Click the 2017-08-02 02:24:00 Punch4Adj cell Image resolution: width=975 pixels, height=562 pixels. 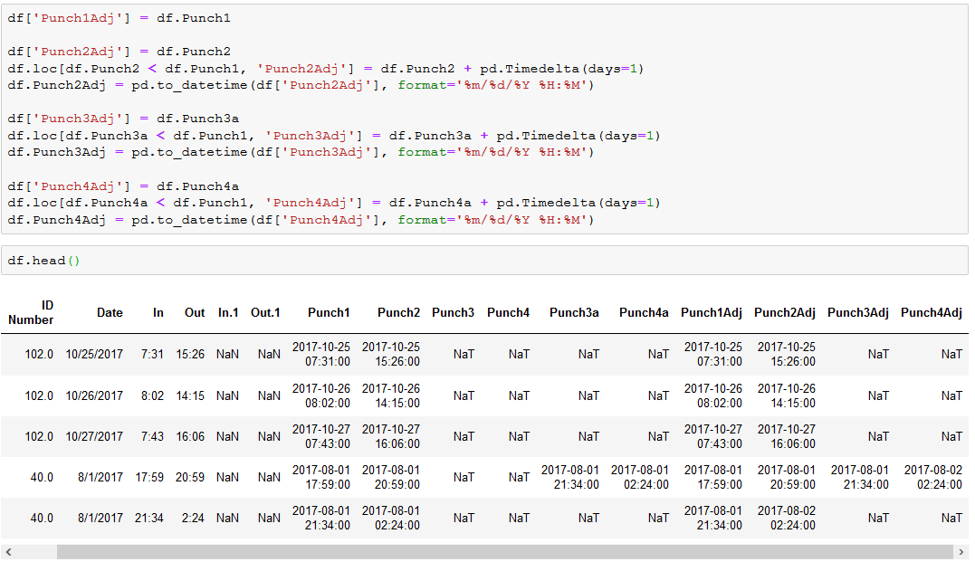(x=933, y=477)
